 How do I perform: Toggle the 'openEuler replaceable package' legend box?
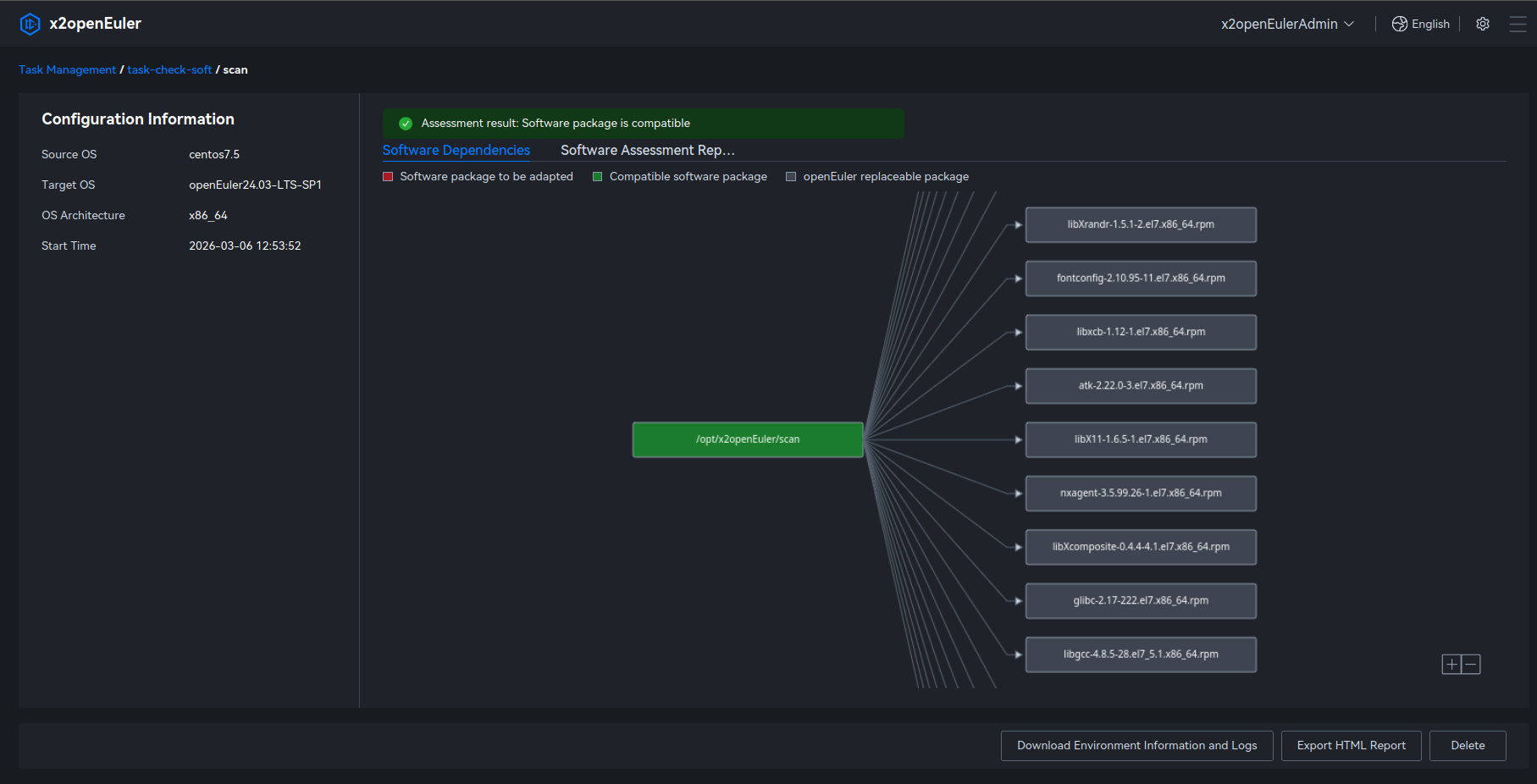pos(791,177)
